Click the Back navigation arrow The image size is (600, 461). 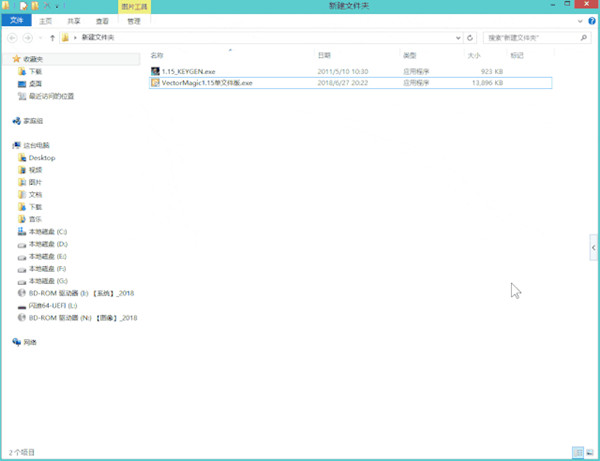click(13, 38)
